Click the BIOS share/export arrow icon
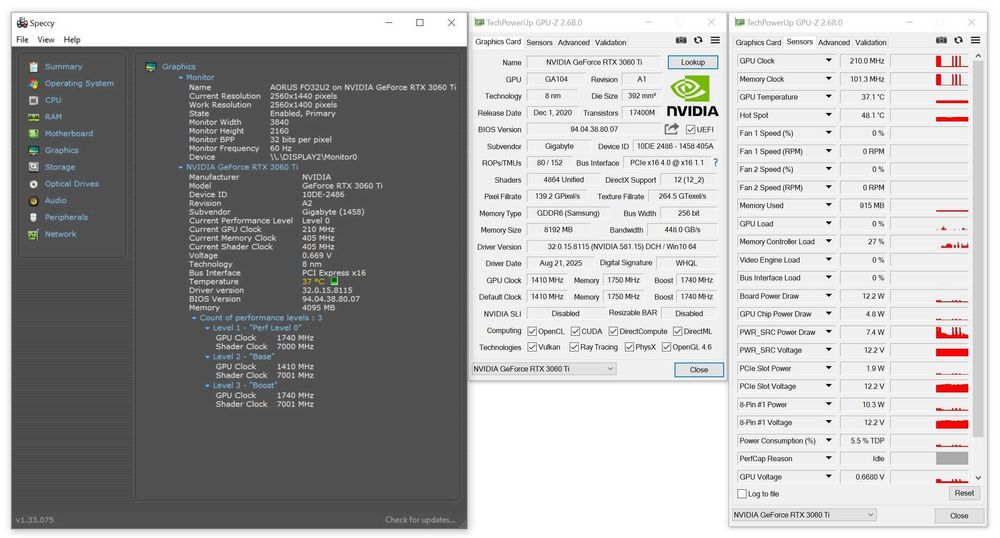Image resolution: width=1000 pixels, height=538 pixels. pyautogui.click(x=671, y=129)
